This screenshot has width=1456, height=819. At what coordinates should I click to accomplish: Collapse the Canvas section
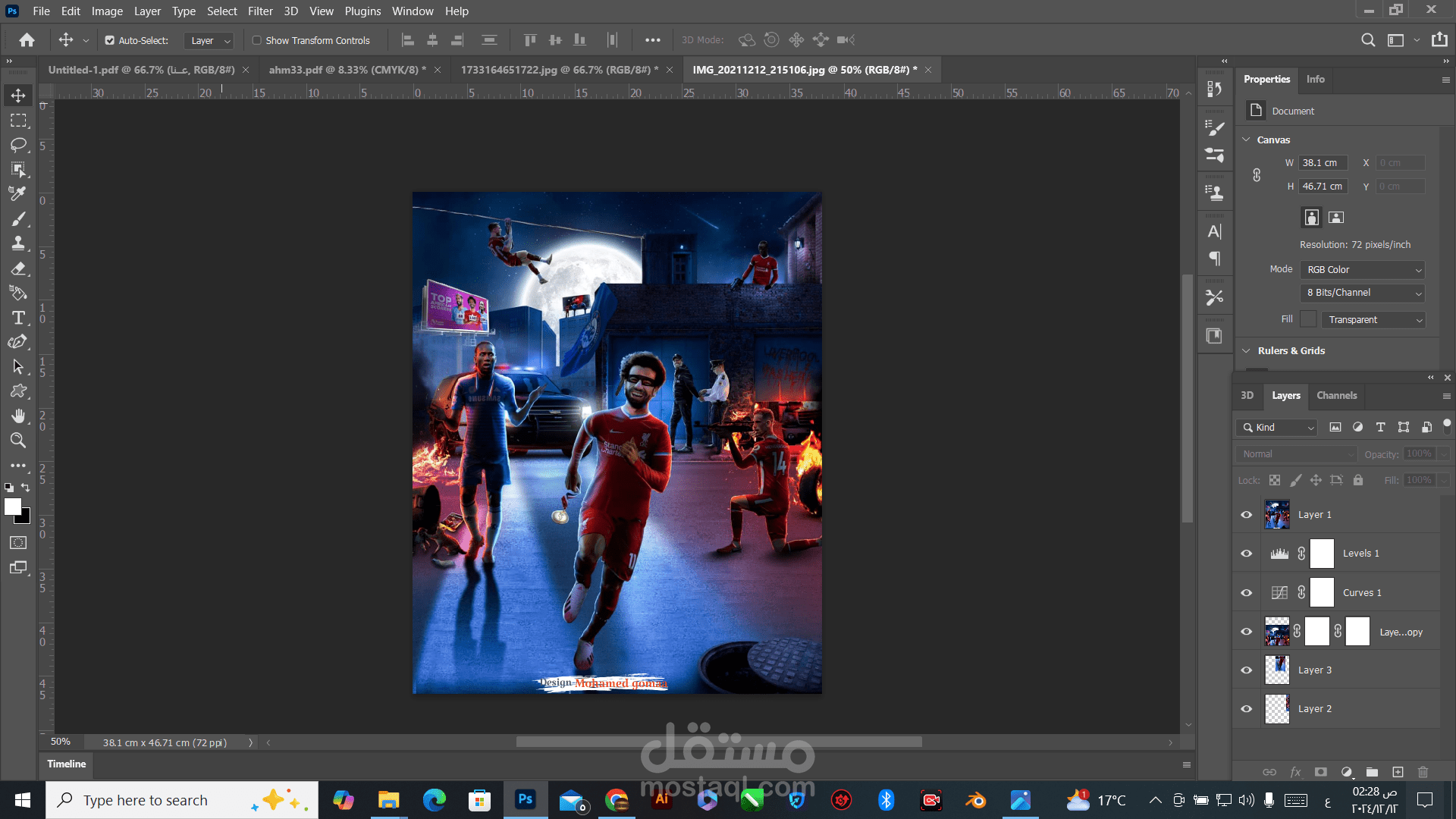click(1246, 140)
